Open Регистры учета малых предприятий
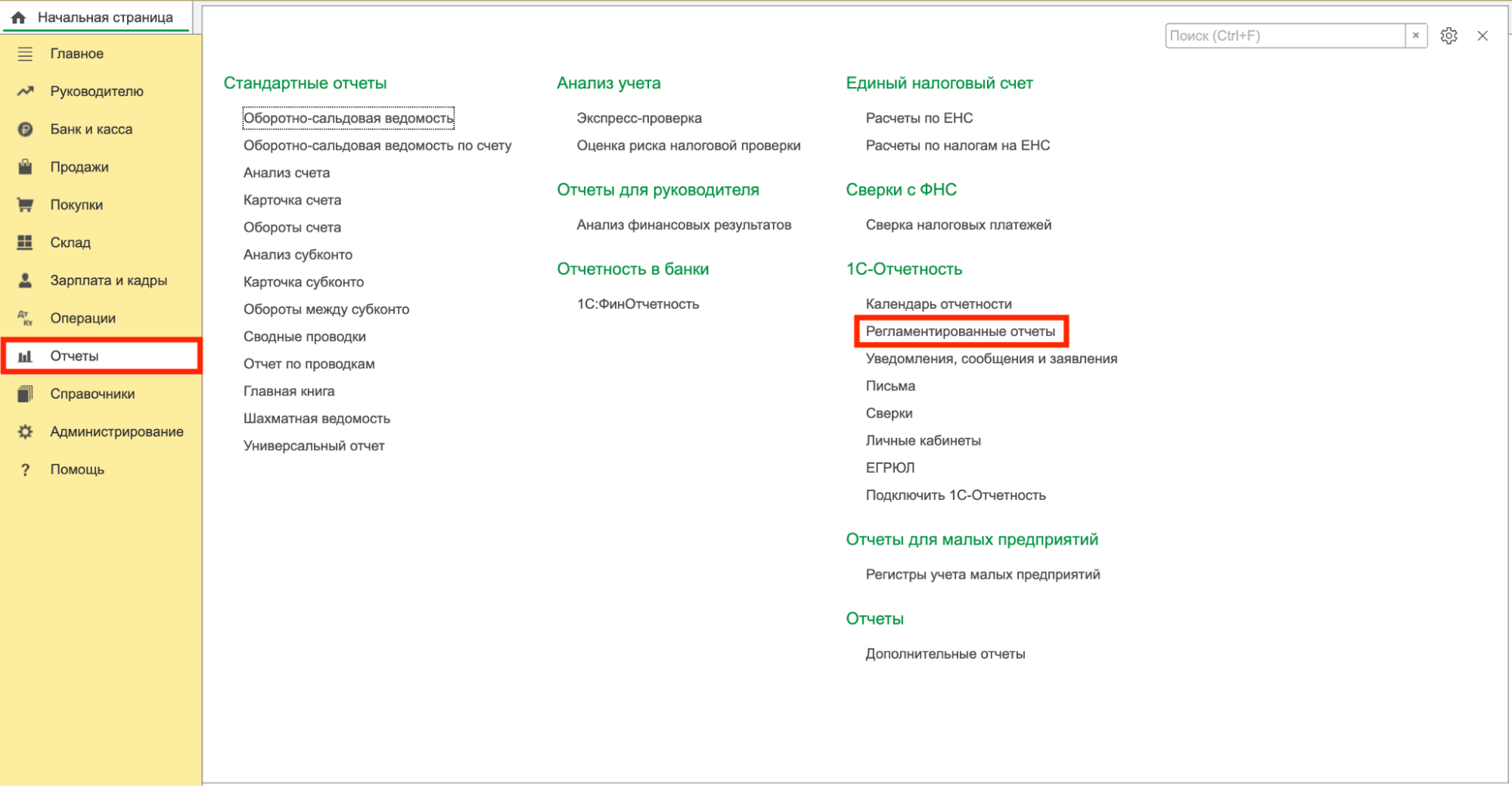This screenshot has height=786, width=1512. click(x=983, y=574)
